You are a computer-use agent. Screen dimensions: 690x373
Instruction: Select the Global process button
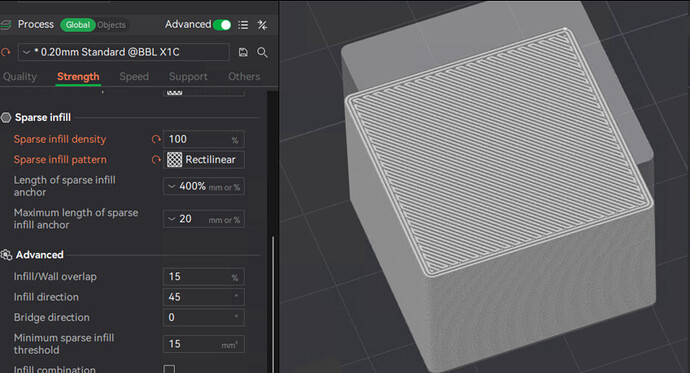[x=78, y=25]
